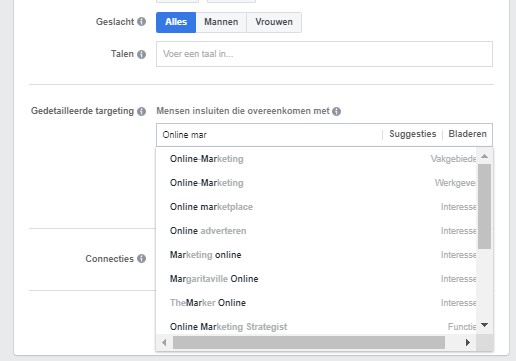This screenshot has height=361, width=516.
Task: Click info icon after 'Mensen insluiten die overeenkomen met'
Action: [x=336, y=111]
